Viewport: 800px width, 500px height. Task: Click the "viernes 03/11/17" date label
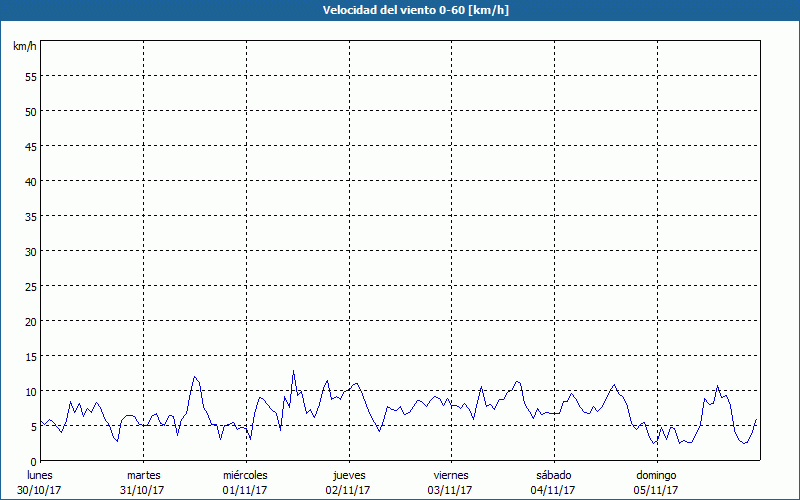coord(451,482)
